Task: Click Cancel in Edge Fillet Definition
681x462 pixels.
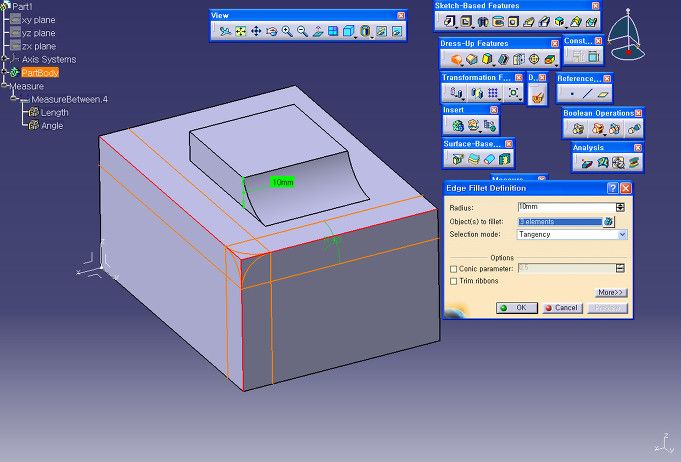Action: tap(562, 308)
